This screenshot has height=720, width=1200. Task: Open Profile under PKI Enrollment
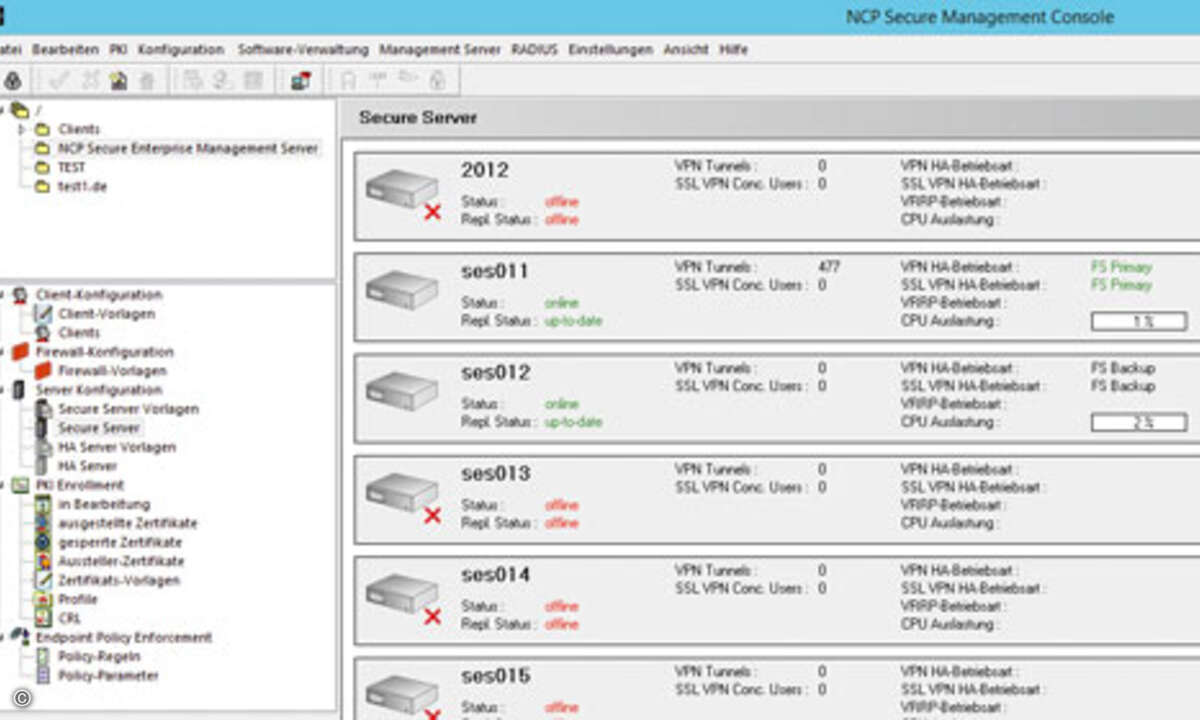(x=78, y=599)
